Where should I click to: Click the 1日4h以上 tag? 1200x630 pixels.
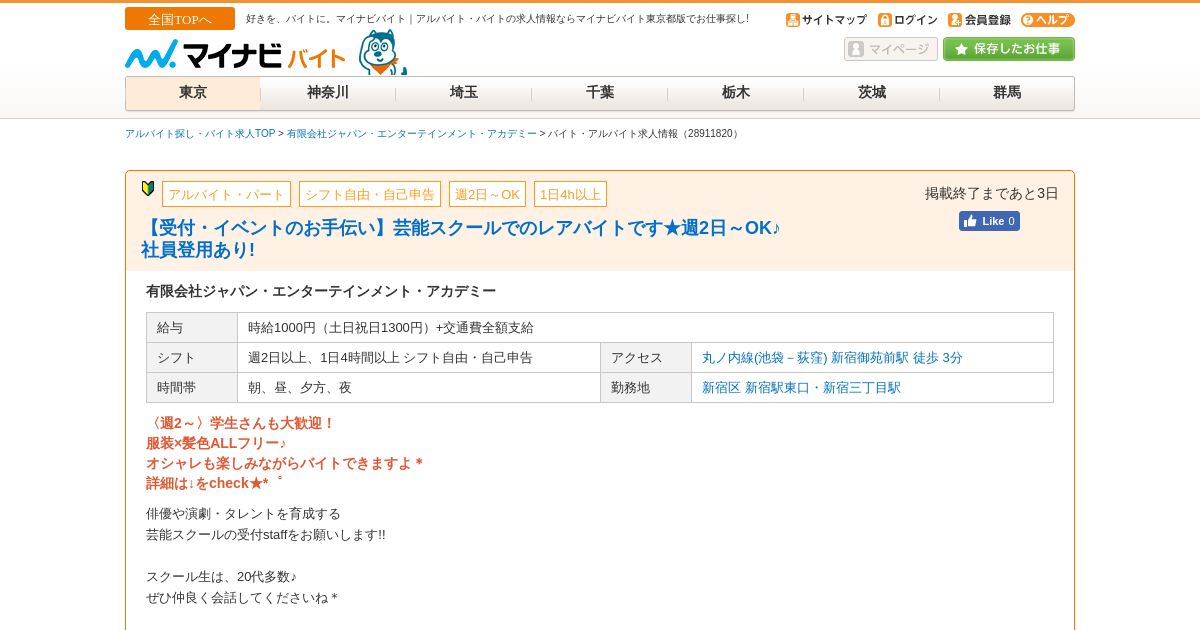570,194
